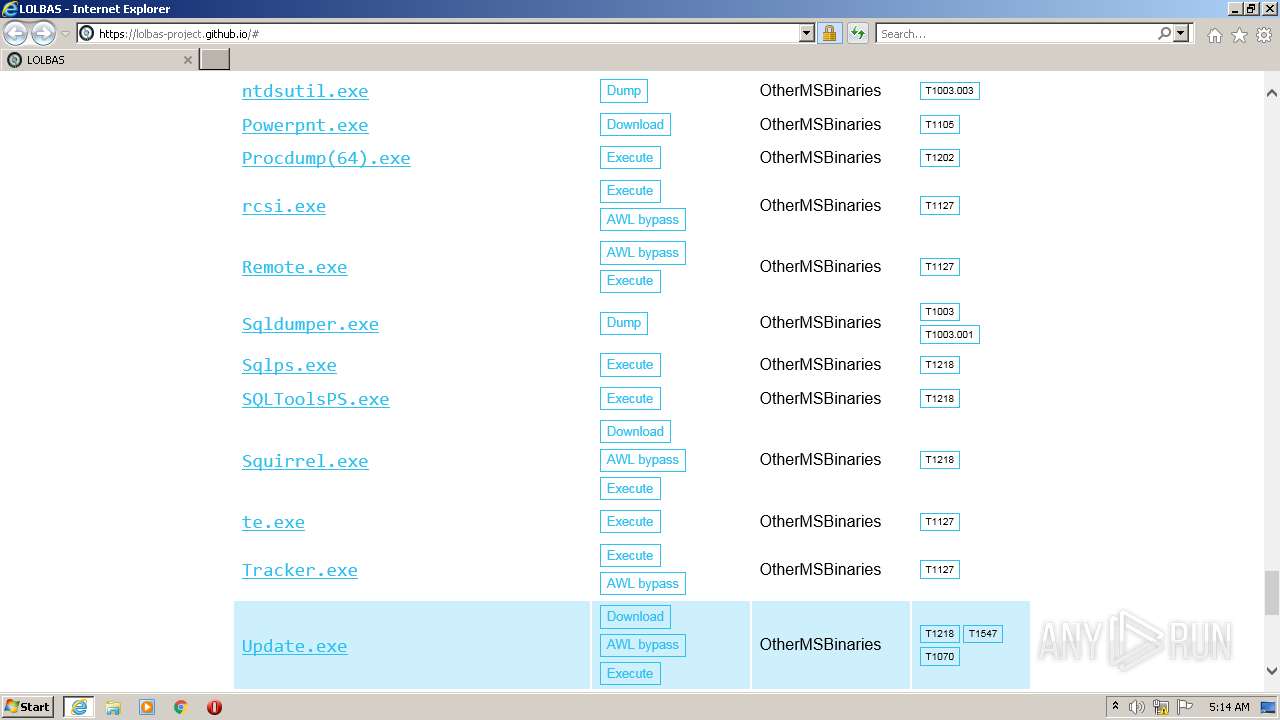Go back with the browser Back arrow
The width and height of the screenshot is (1280, 720).
(x=15, y=34)
